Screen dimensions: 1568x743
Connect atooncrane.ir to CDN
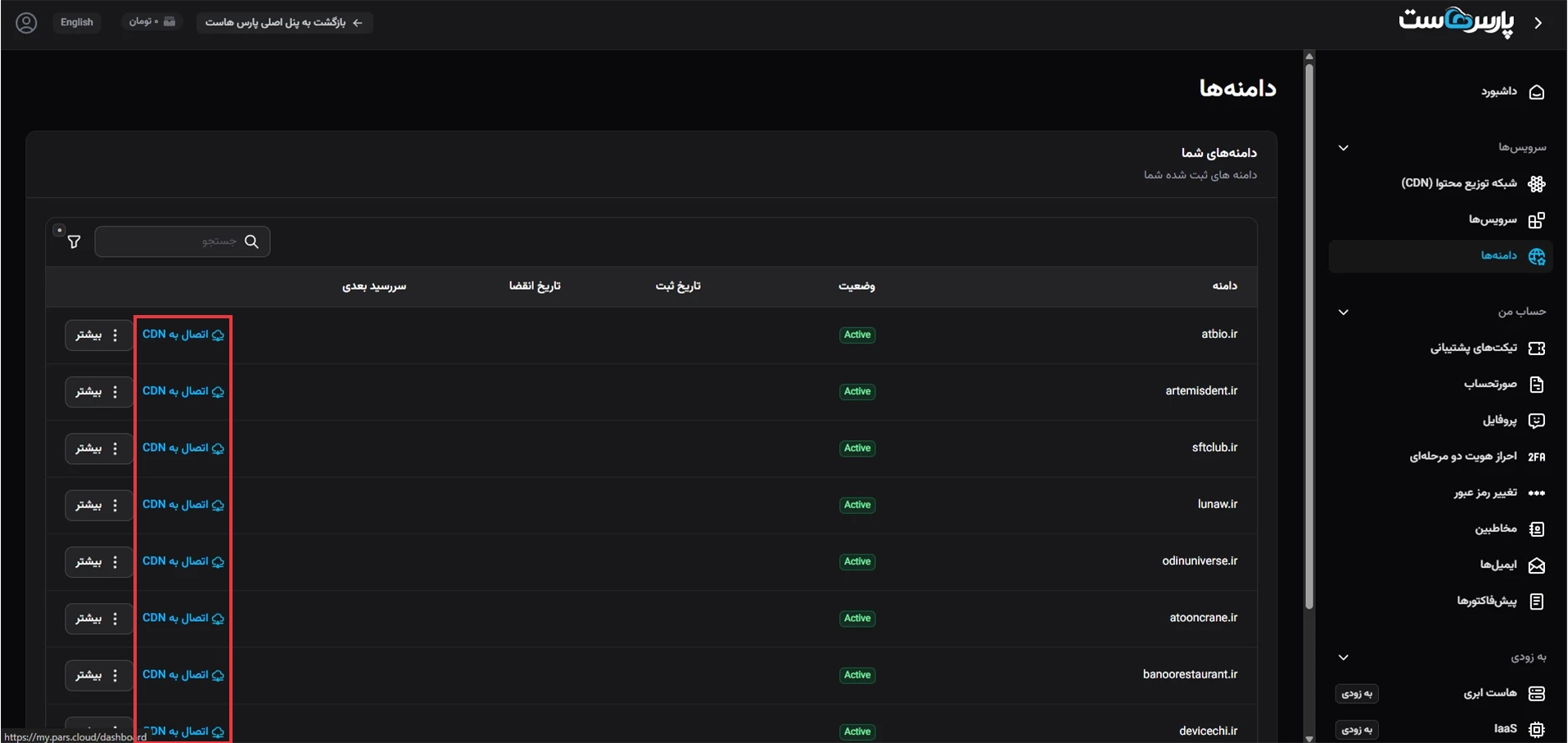tap(183, 618)
